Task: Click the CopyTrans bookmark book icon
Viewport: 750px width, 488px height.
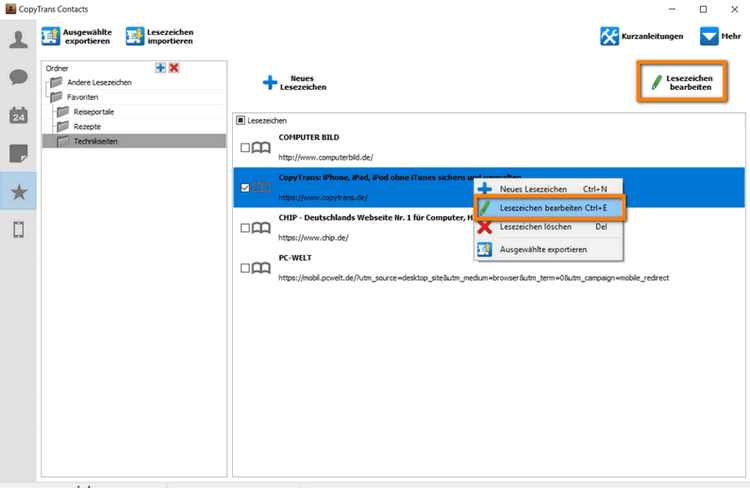Action: [261, 188]
